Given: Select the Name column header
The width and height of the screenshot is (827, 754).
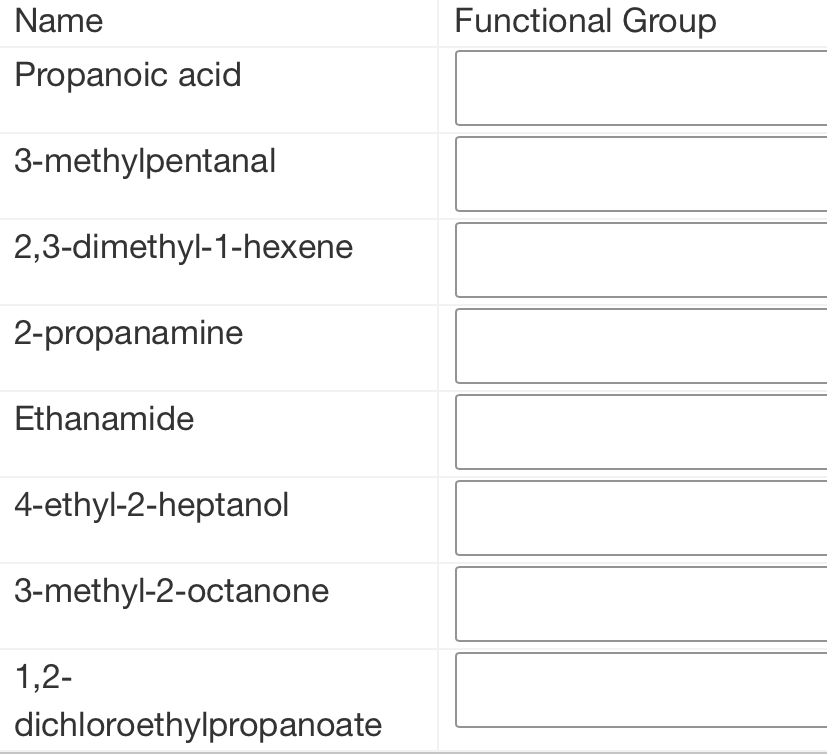Looking at the screenshot, I should point(59,21).
